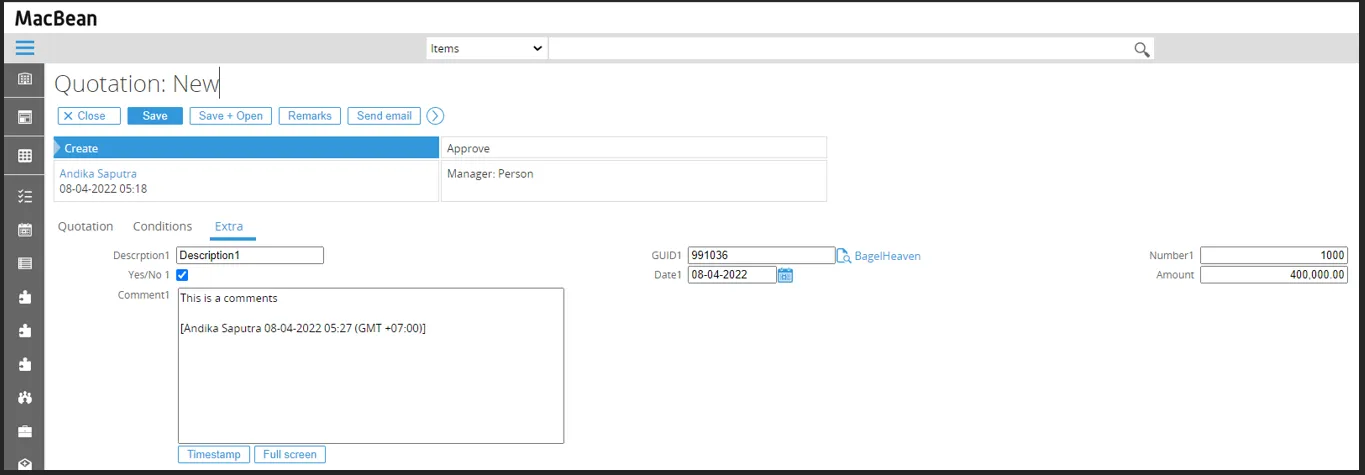Switch to the Quotation tab

tap(85, 226)
